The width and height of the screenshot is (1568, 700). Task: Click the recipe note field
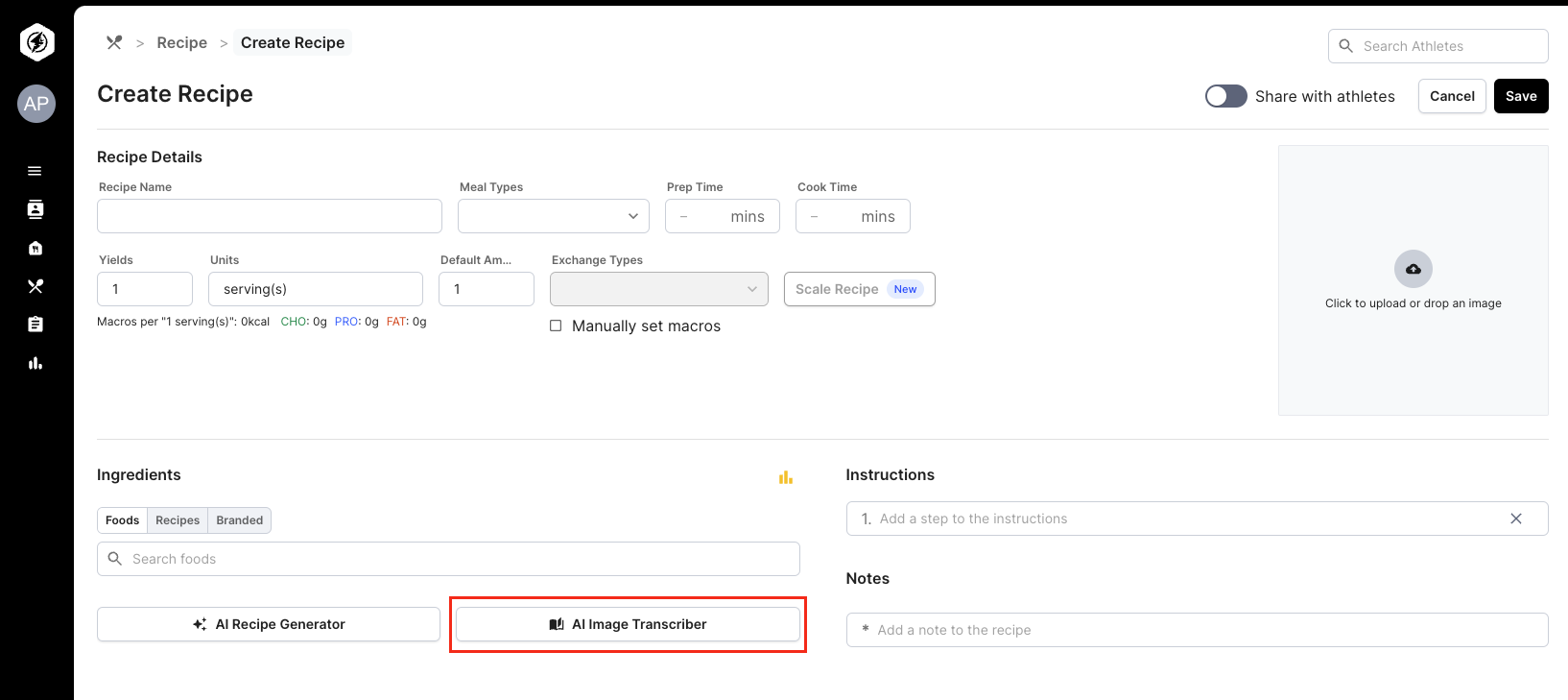[x=1198, y=630]
